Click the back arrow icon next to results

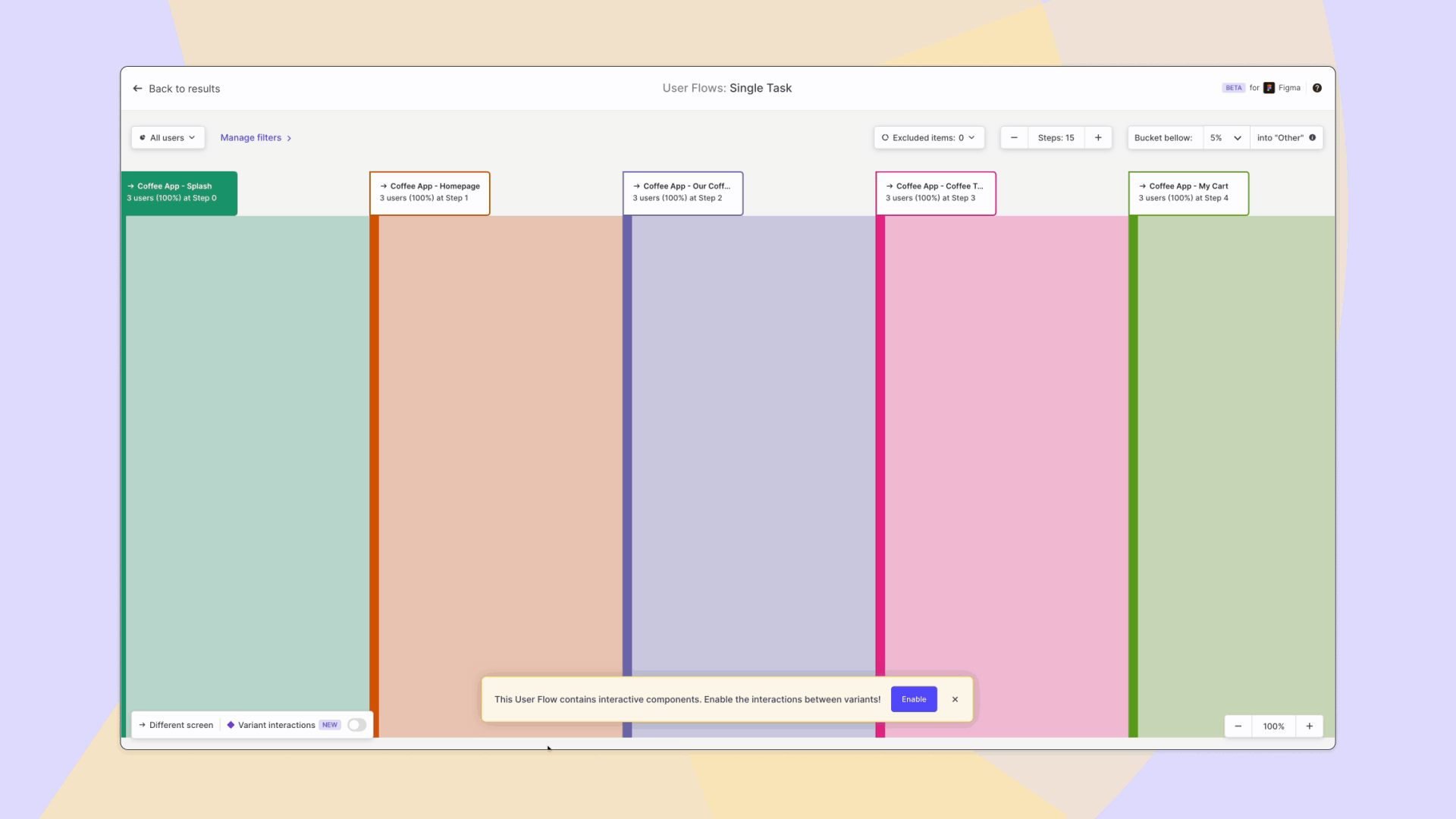[137, 89]
